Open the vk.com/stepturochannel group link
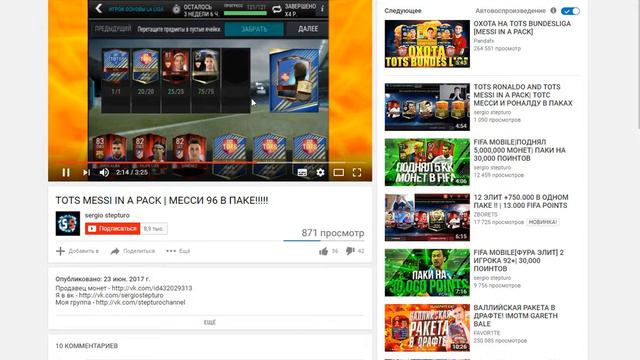 [140, 302]
